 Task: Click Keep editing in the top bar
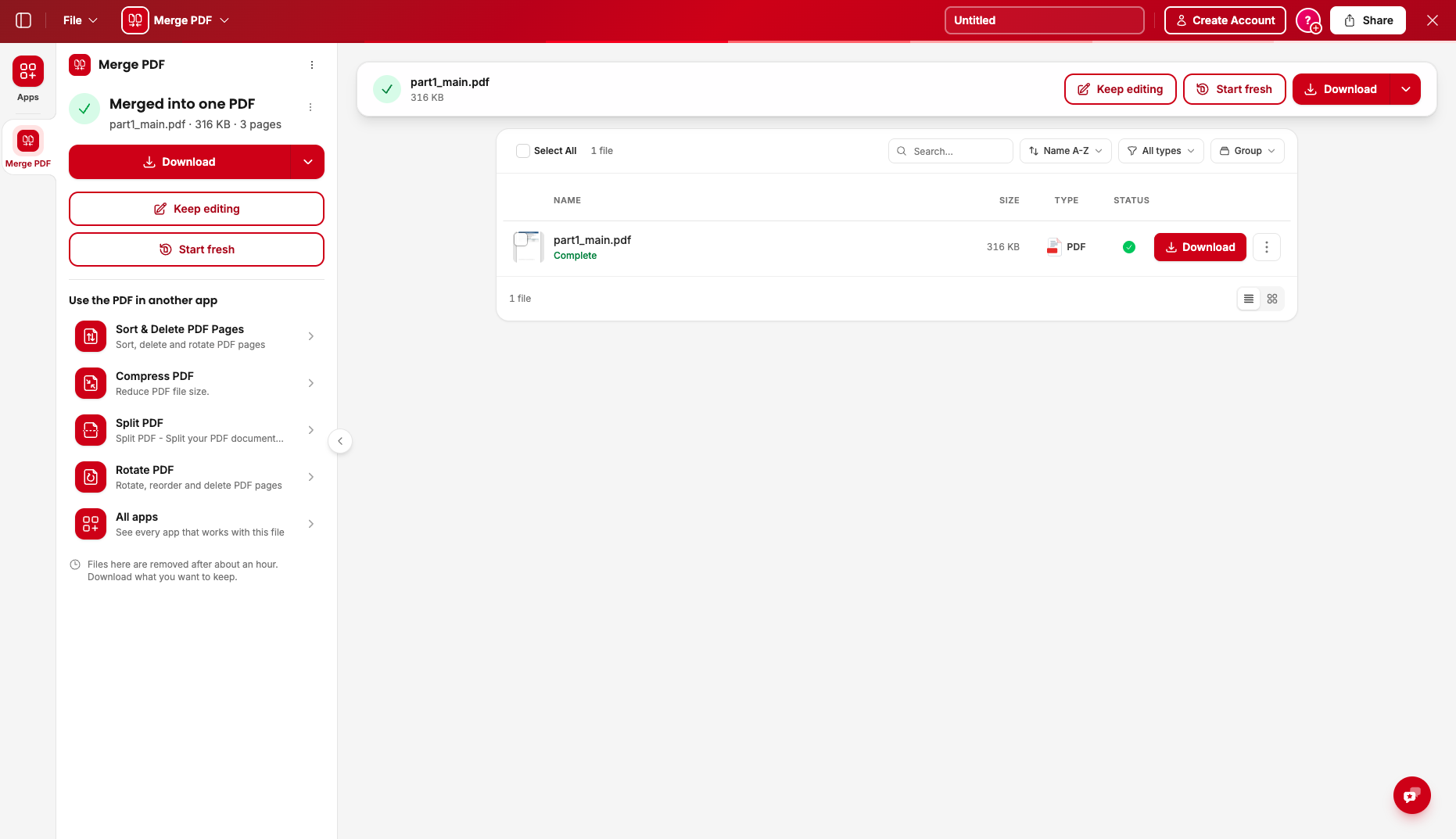coord(1121,89)
